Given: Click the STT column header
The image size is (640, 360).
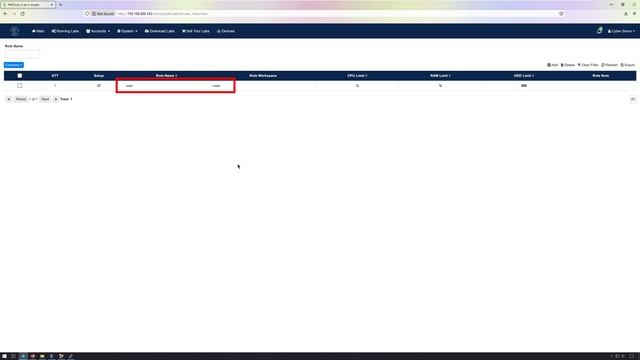Looking at the screenshot, I should coord(55,76).
